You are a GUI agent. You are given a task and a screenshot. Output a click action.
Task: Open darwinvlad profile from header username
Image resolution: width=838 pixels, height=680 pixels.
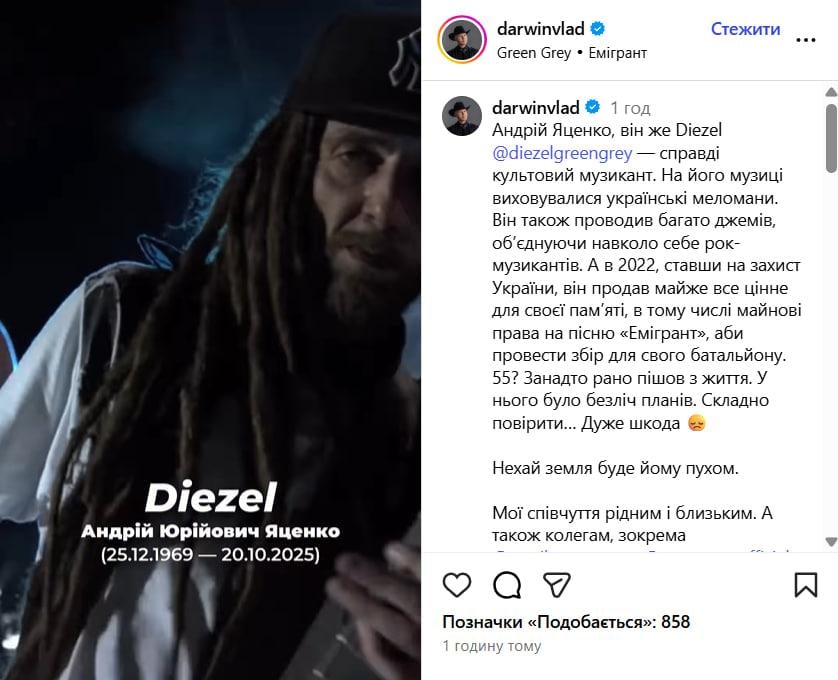[x=540, y=29]
